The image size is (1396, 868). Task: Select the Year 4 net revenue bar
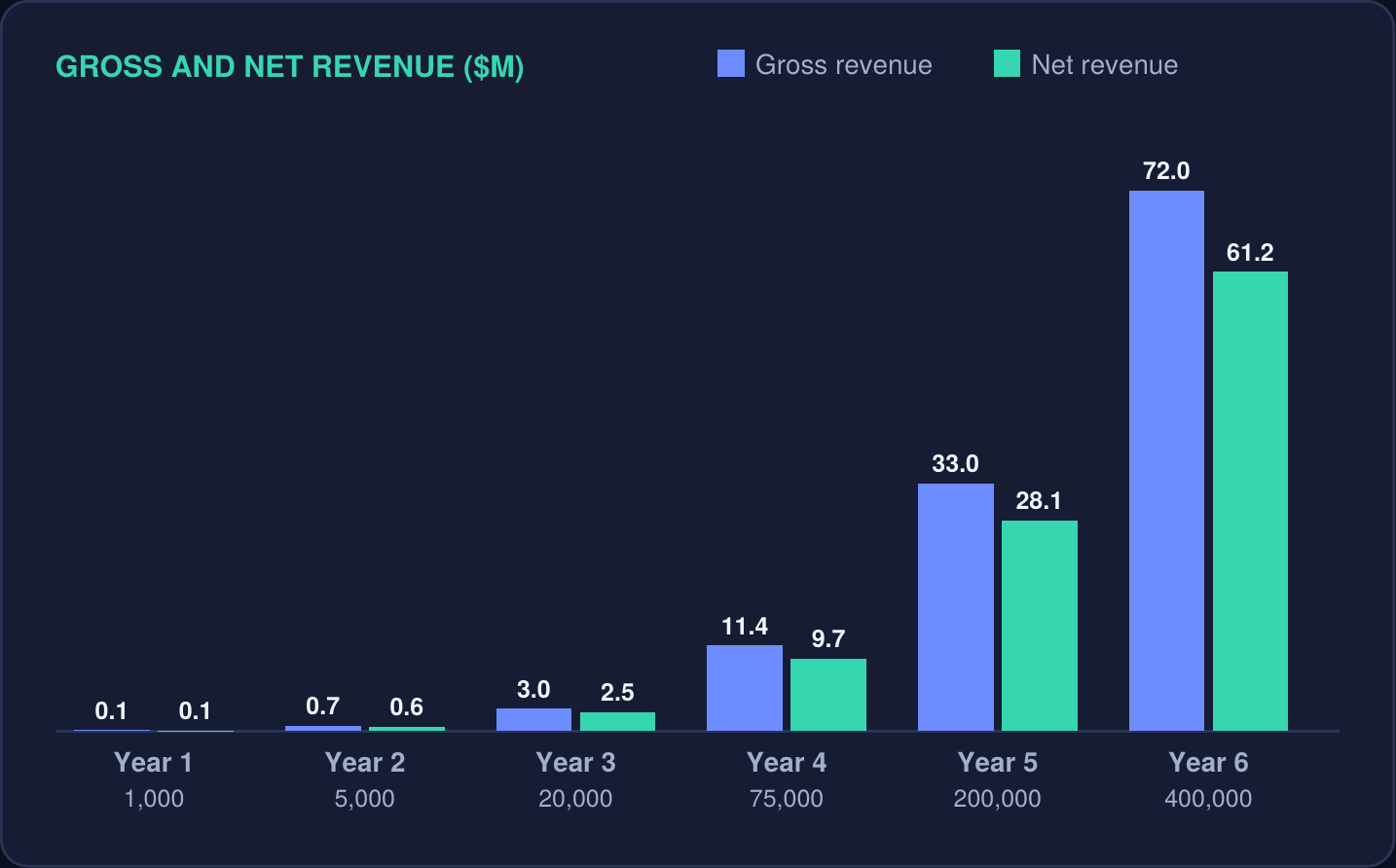pos(828,695)
